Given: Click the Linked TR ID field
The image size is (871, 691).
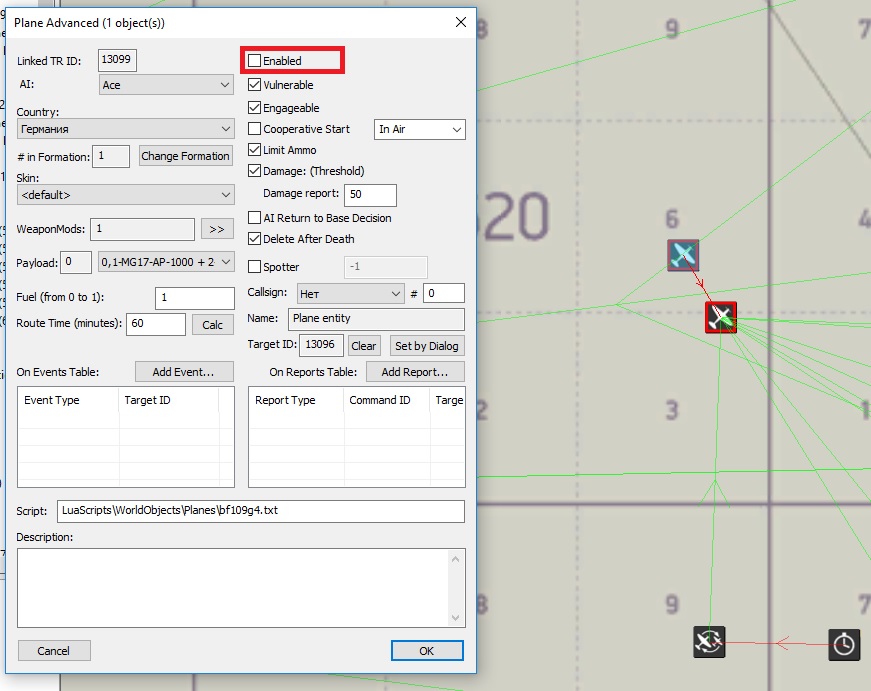Looking at the screenshot, I should (117, 60).
